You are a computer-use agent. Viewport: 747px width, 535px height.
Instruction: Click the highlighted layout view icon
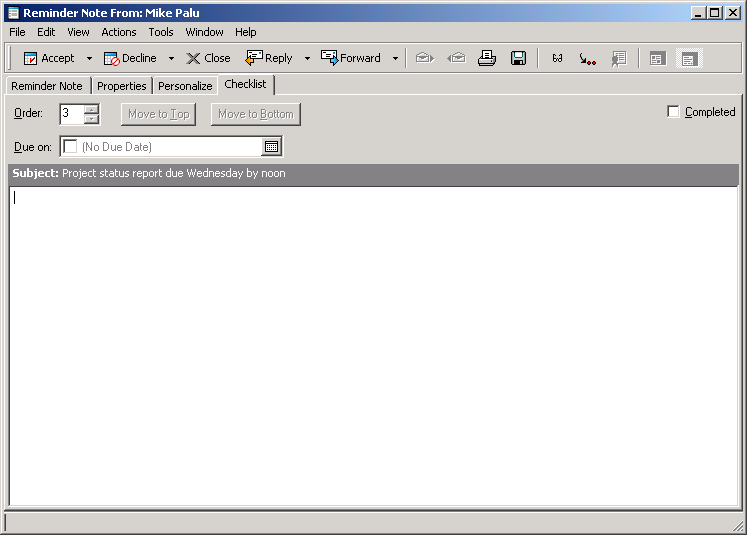click(689, 59)
